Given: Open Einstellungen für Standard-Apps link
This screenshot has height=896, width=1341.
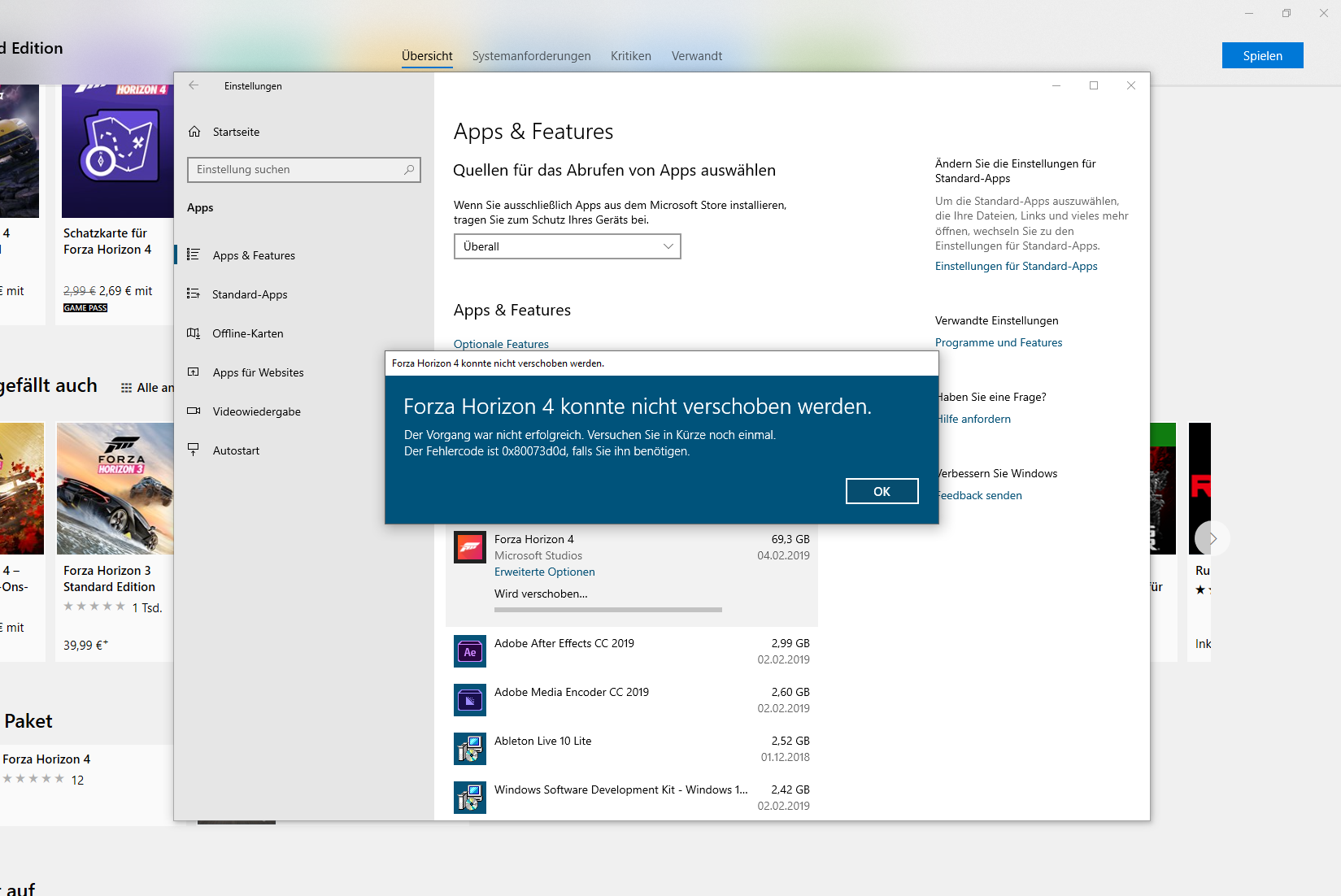Looking at the screenshot, I should point(1016,266).
